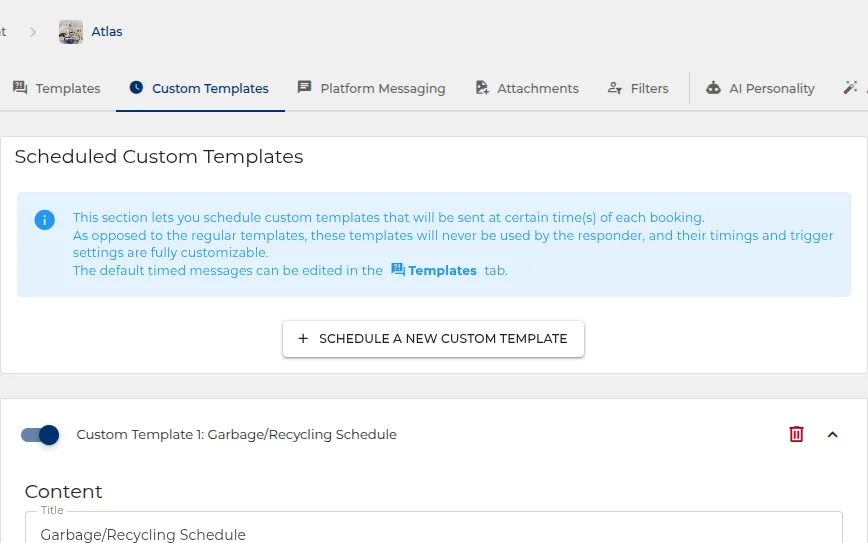Screen dimensions: 868x543
Task: Click the Scheduled Custom Templates heading
Action: (x=159, y=157)
